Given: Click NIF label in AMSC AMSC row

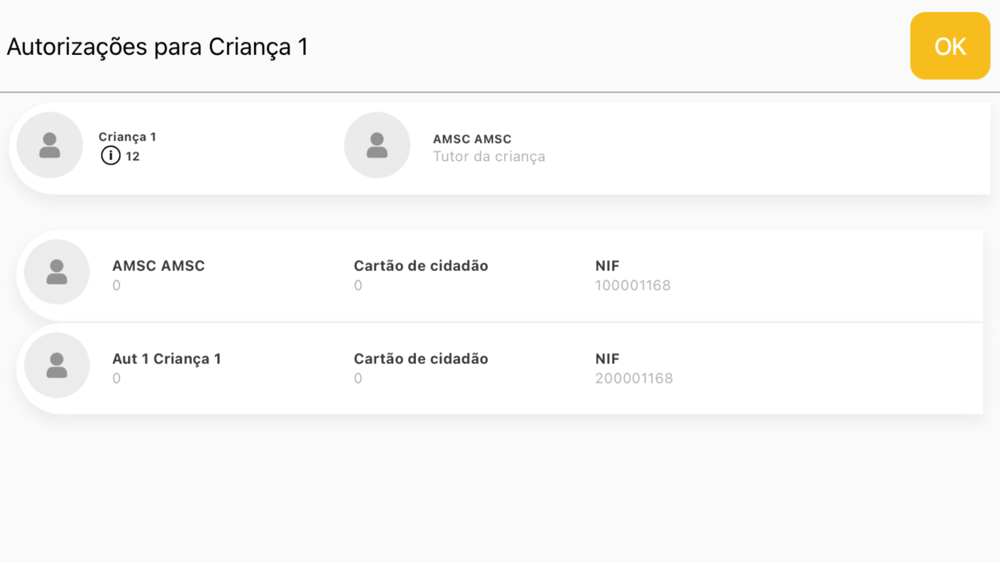Looking at the screenshot, I should click(x=607, y=266).
